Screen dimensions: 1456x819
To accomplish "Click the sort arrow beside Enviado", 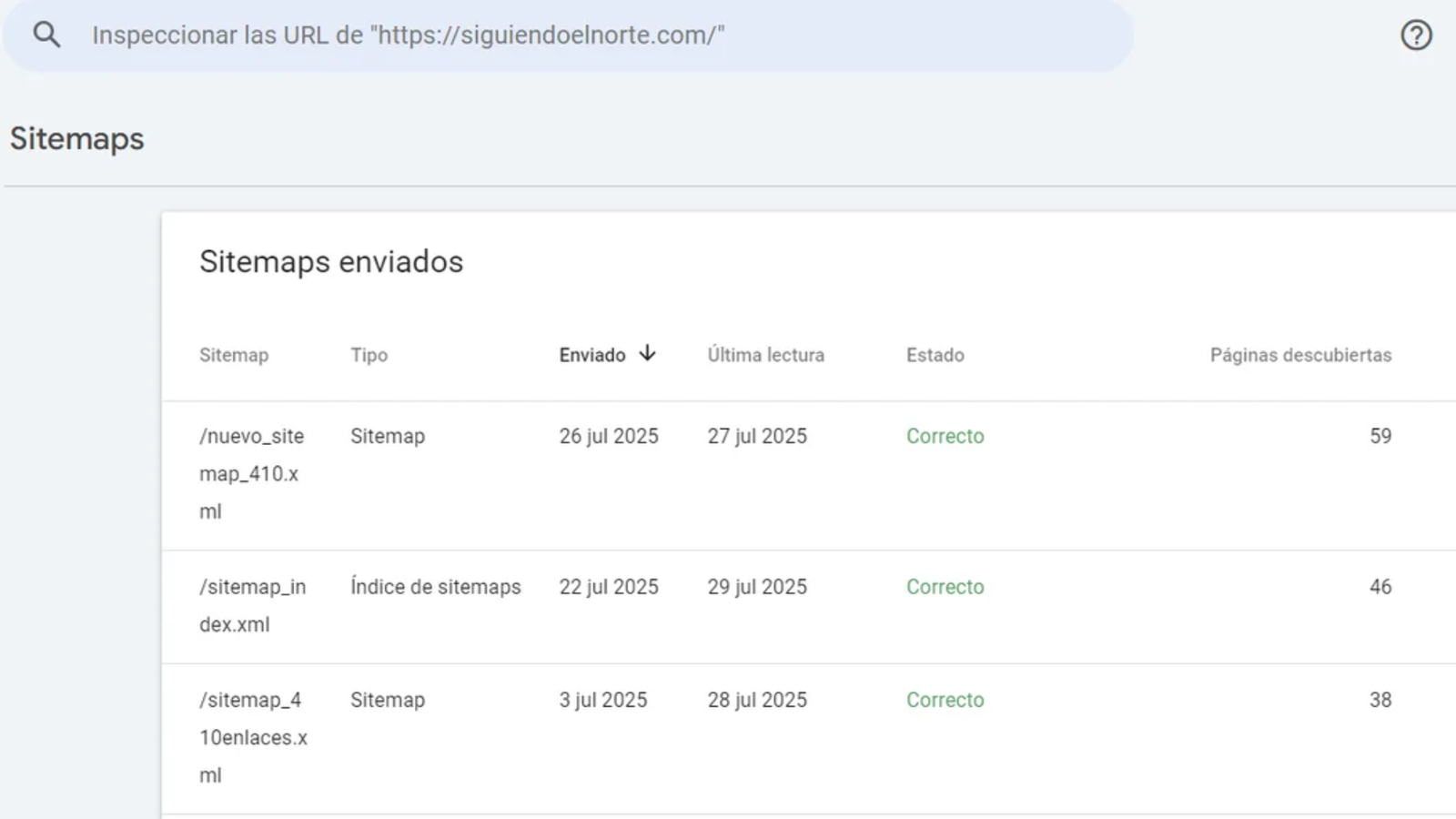I will pos(647,354).
